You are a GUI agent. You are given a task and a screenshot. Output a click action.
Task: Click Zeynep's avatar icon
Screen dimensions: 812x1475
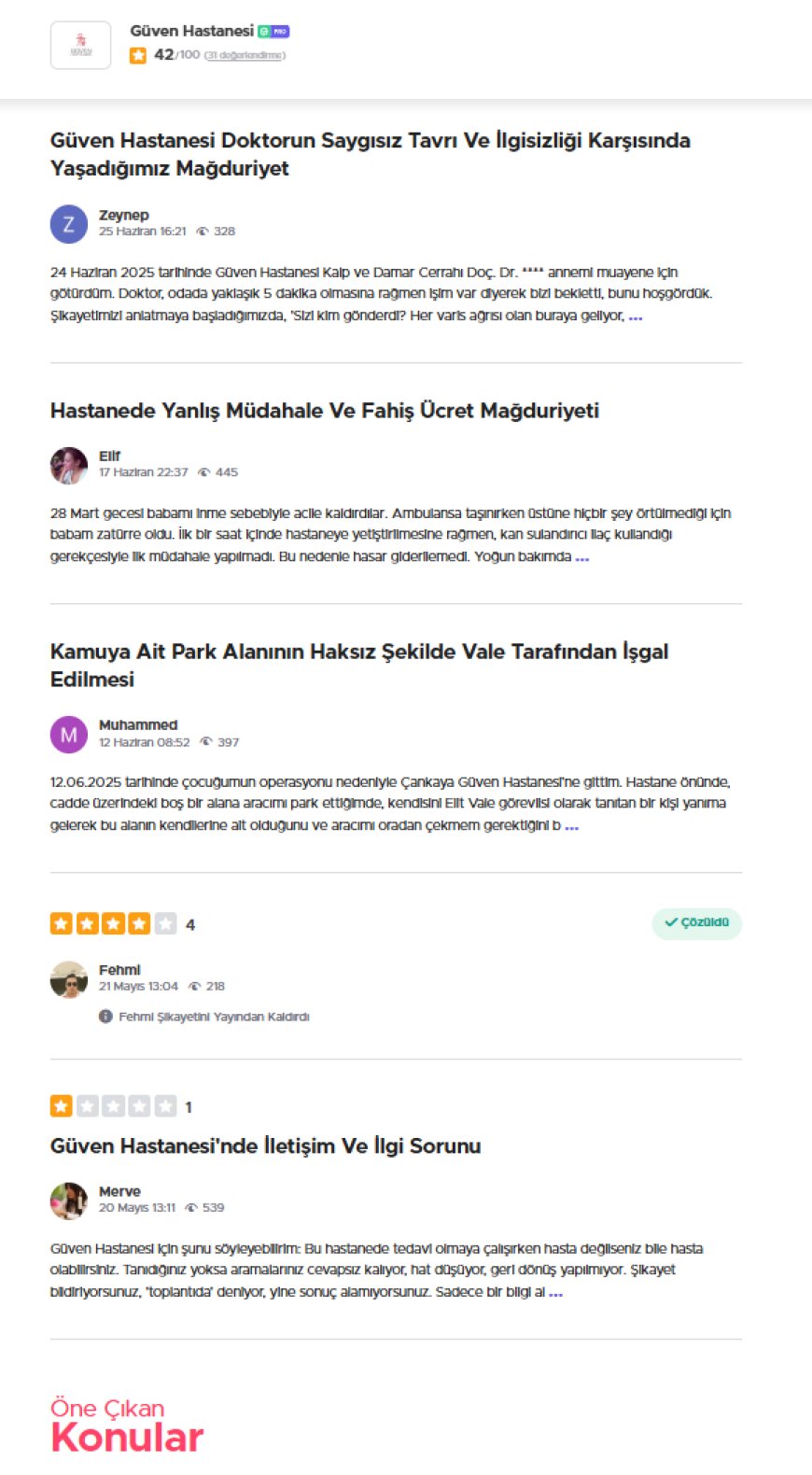[x=68, y=224]
